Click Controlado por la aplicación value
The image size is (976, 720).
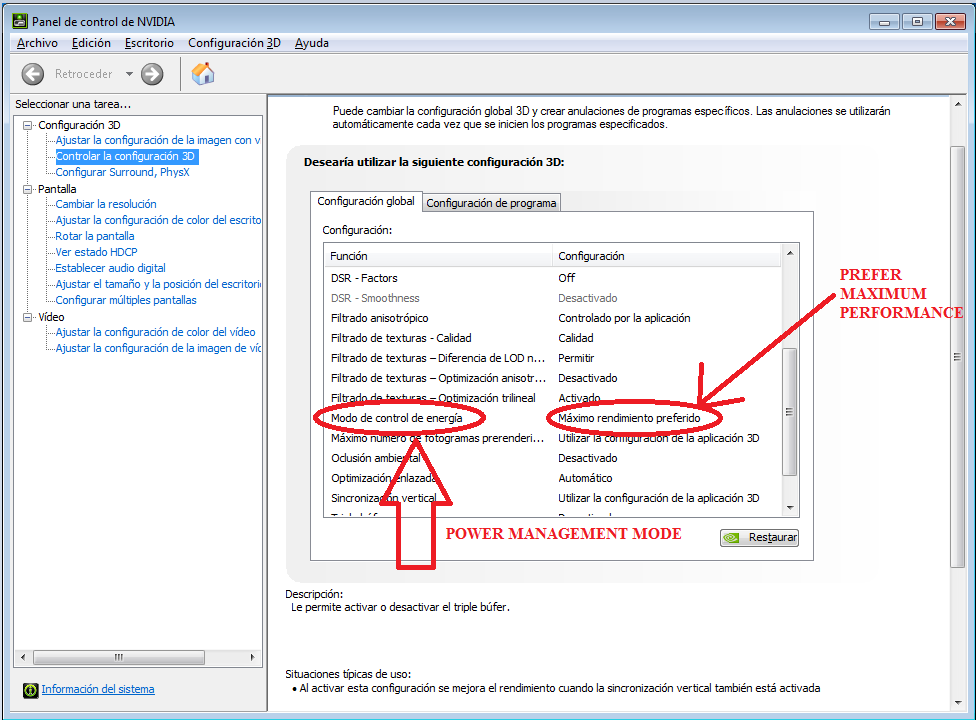pyautogui.click(x=624, y=318)
